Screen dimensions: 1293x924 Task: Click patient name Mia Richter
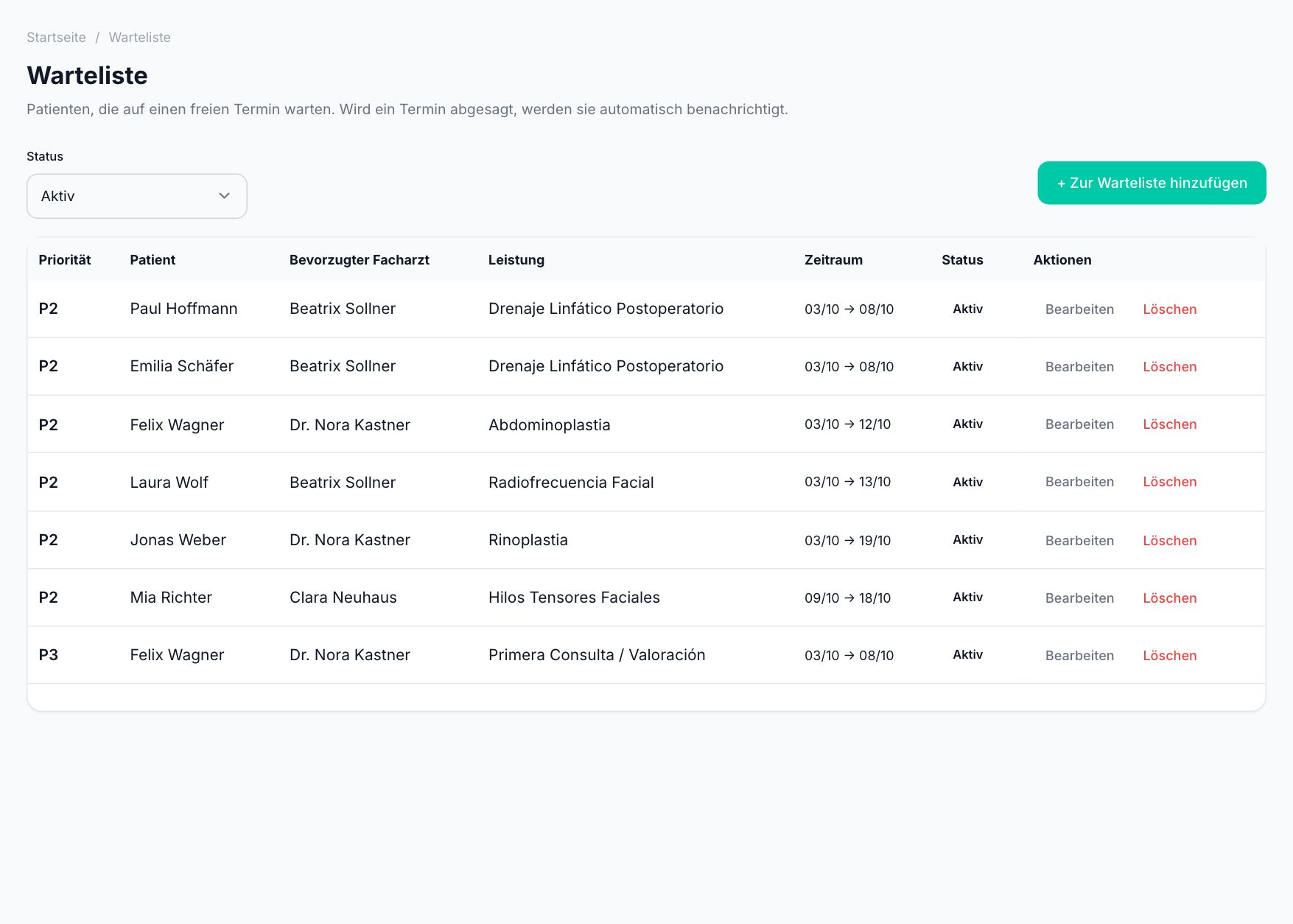pyautogui.click(x=171, y=598)
